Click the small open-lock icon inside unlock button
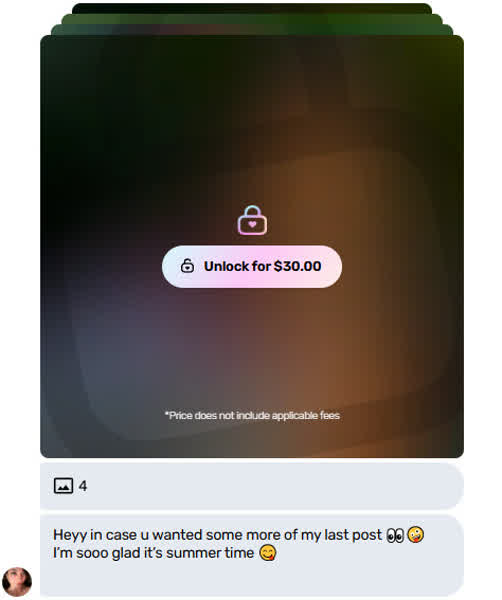502x600 pixels. [187, 266]
